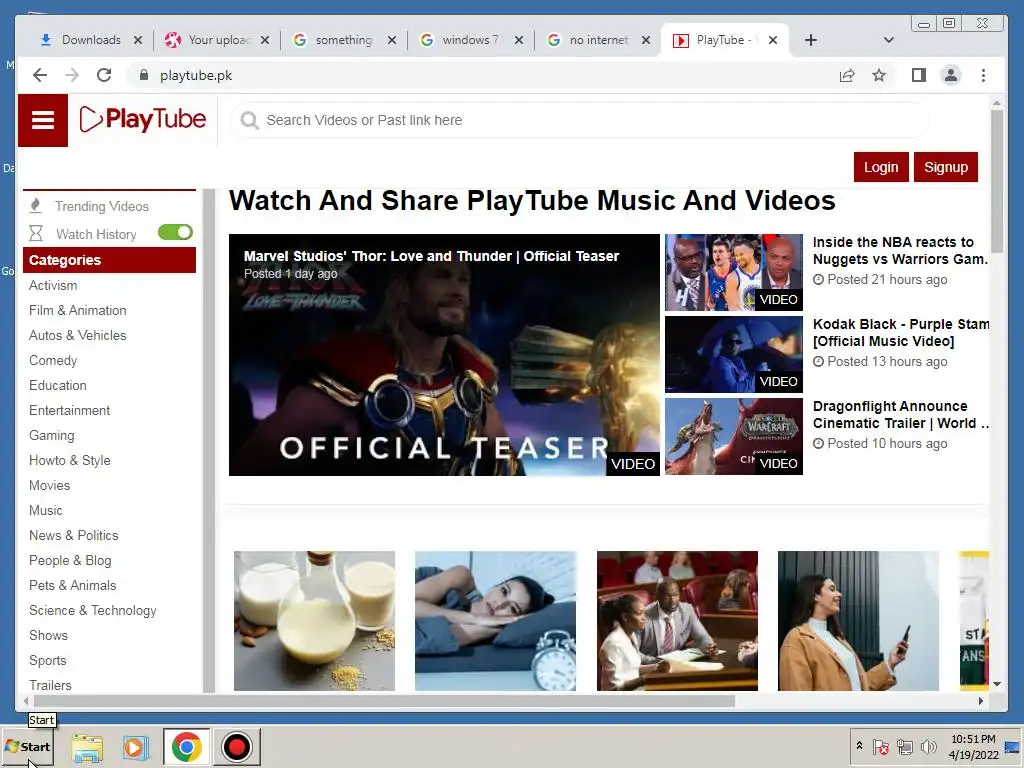Close the Downloads tab

[x=138, y=40]
